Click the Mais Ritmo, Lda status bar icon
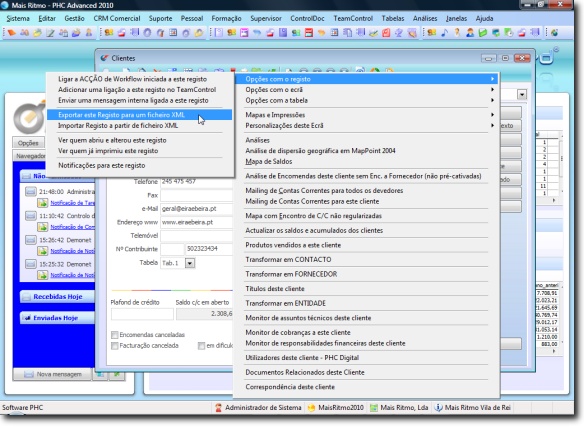 [373, 408]
